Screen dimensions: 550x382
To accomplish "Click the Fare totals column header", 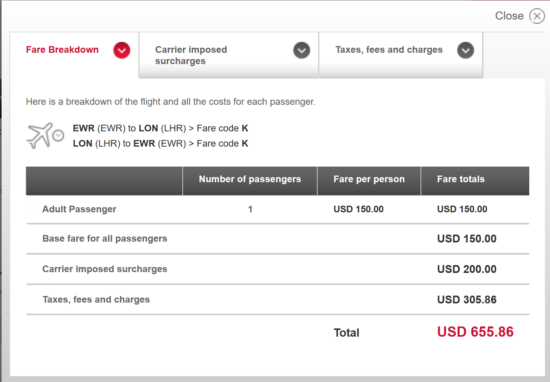I will [x=475, y=181].
